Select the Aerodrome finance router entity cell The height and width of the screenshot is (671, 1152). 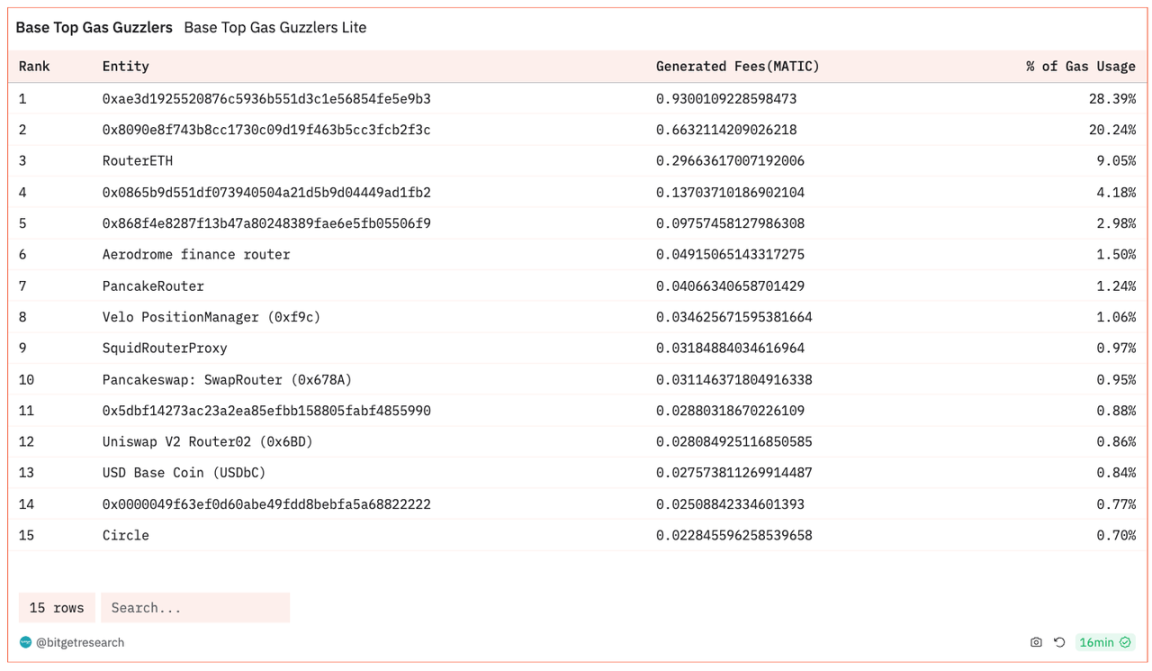point(196,254)
